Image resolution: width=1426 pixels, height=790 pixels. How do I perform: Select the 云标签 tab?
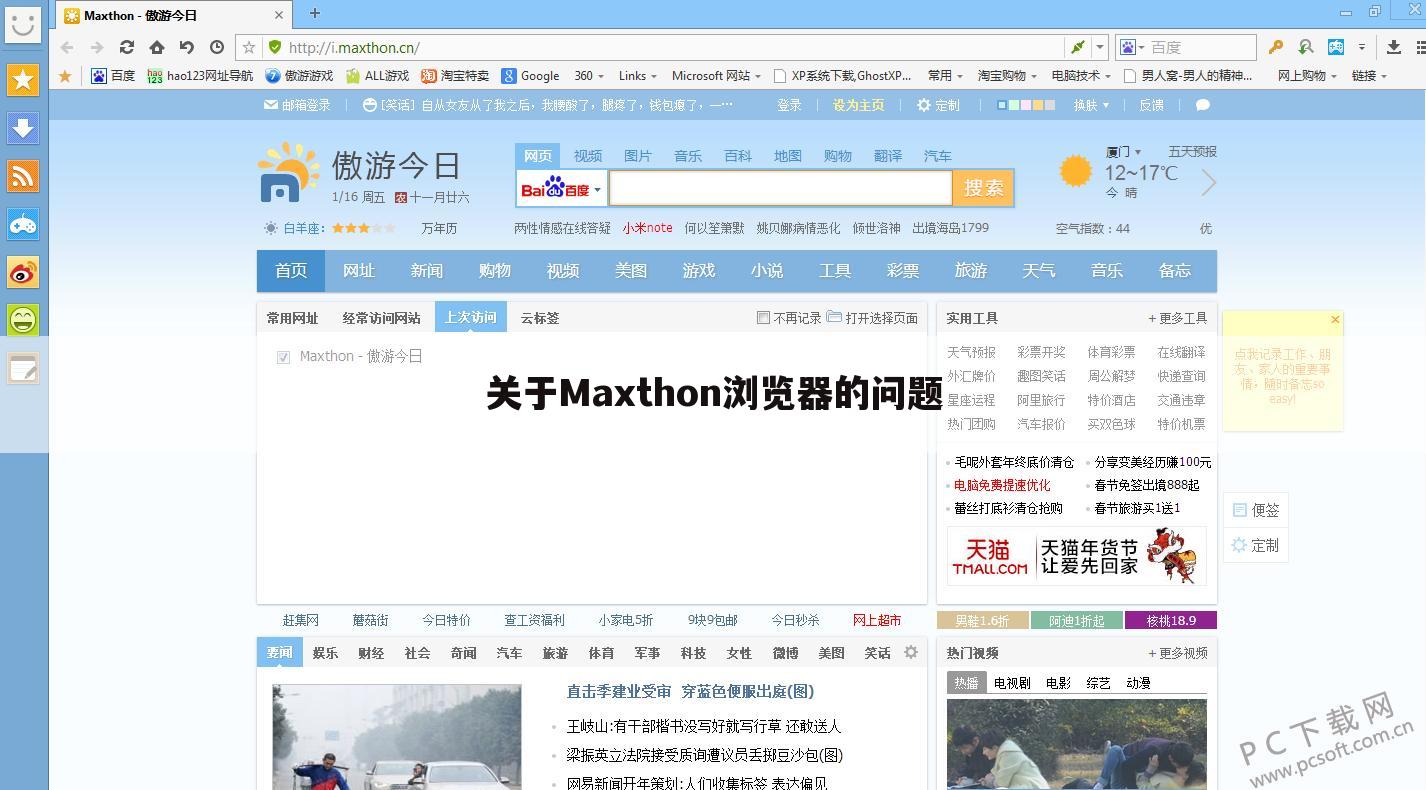pos(540,318)
